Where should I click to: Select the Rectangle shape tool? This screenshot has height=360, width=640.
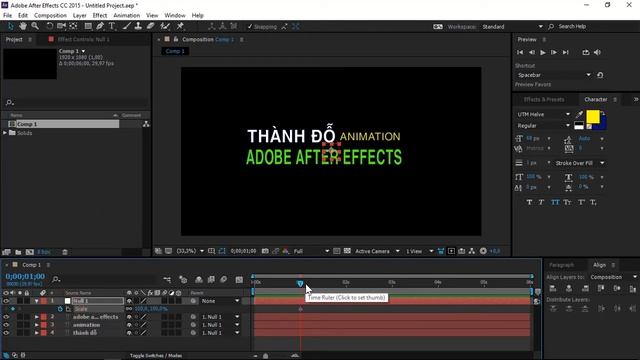(x=88, y=26)
